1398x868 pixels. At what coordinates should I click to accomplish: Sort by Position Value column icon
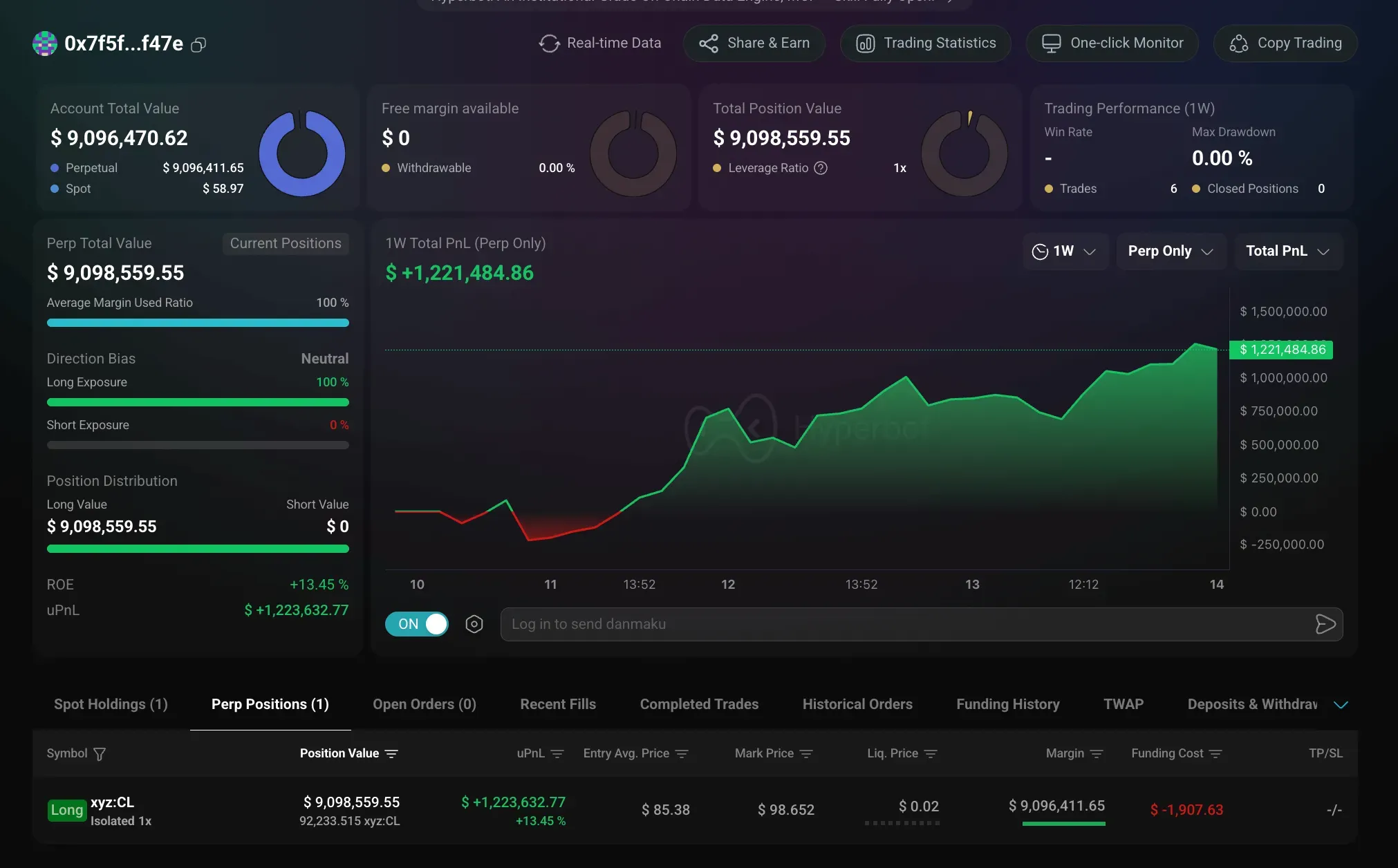pyautogui.click(x=391, y=754)
